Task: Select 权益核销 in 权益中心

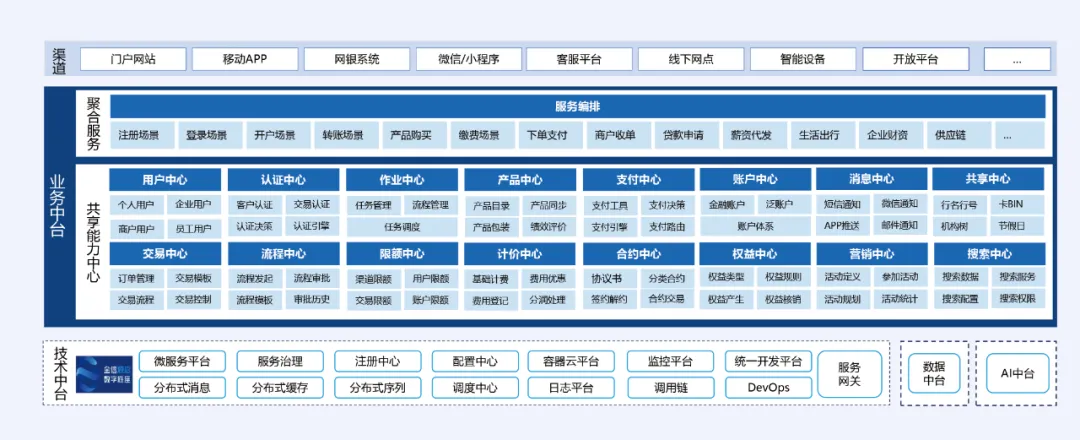Action: click(x=782, y=299)
